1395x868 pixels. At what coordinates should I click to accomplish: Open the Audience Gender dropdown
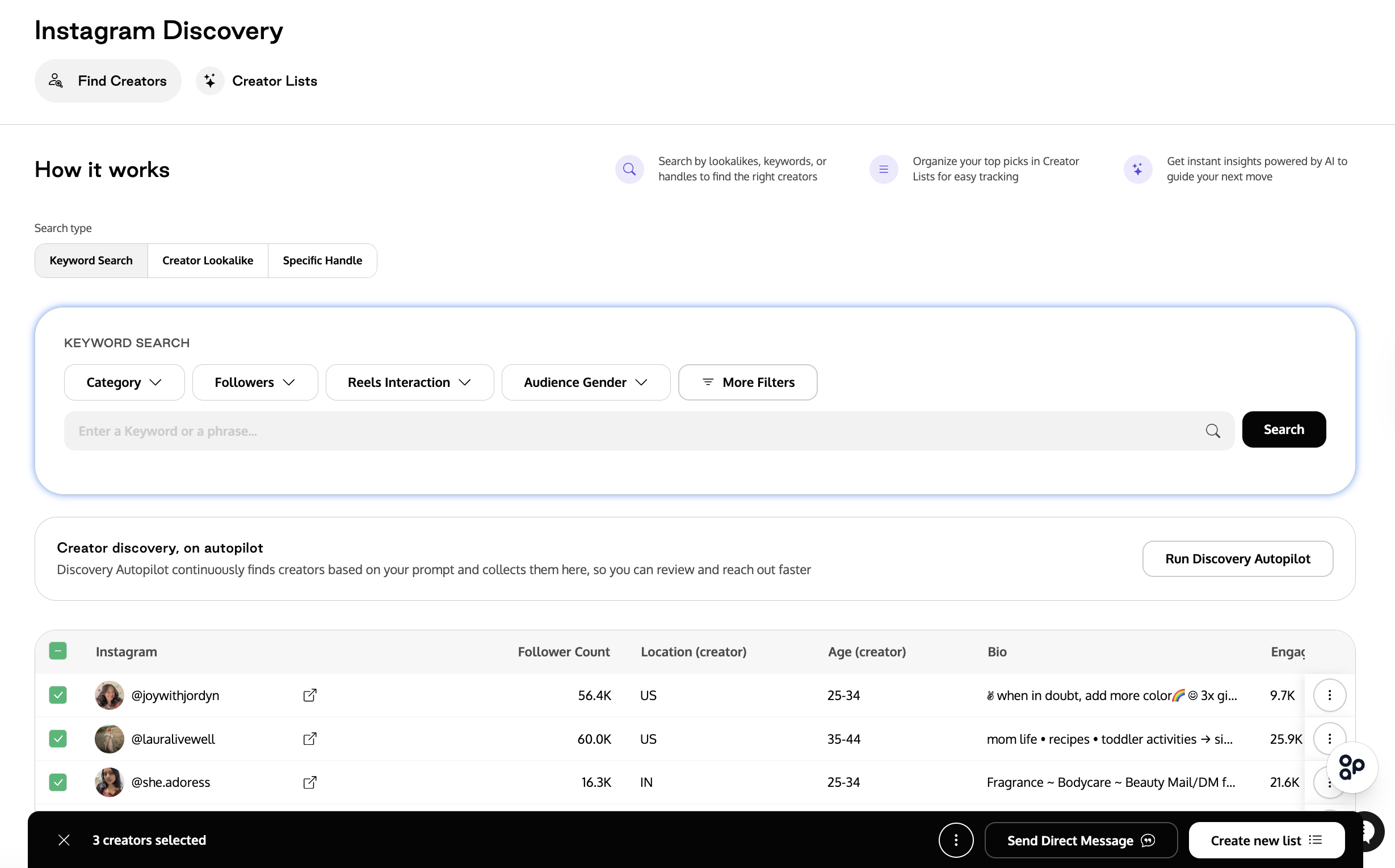tap(586, 382)
